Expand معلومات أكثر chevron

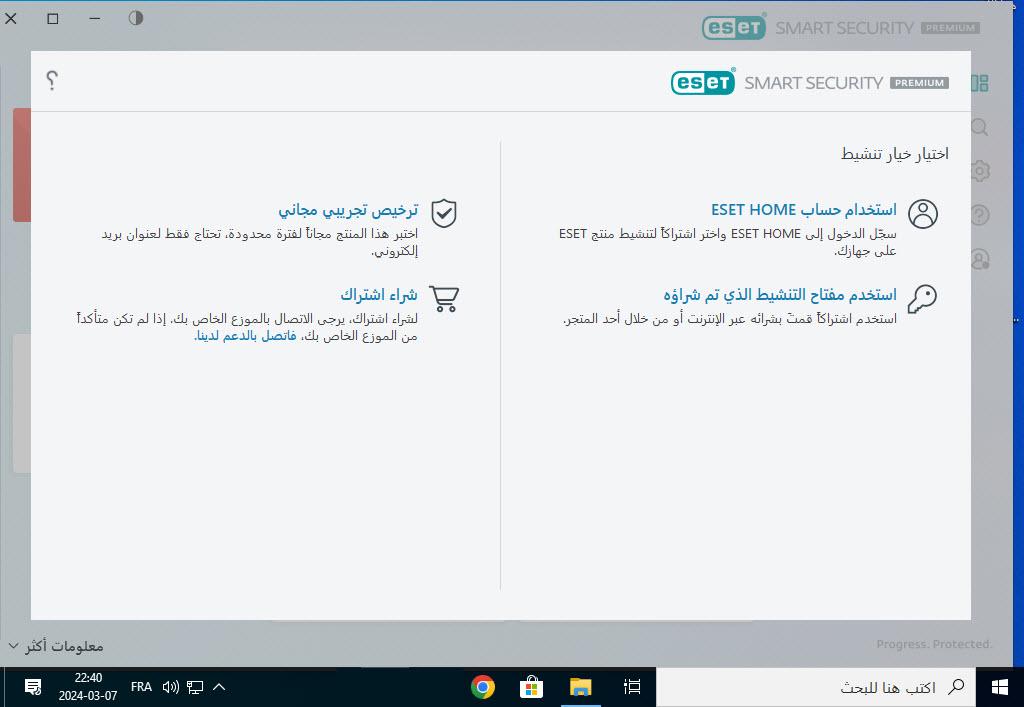tap(13, 646)
